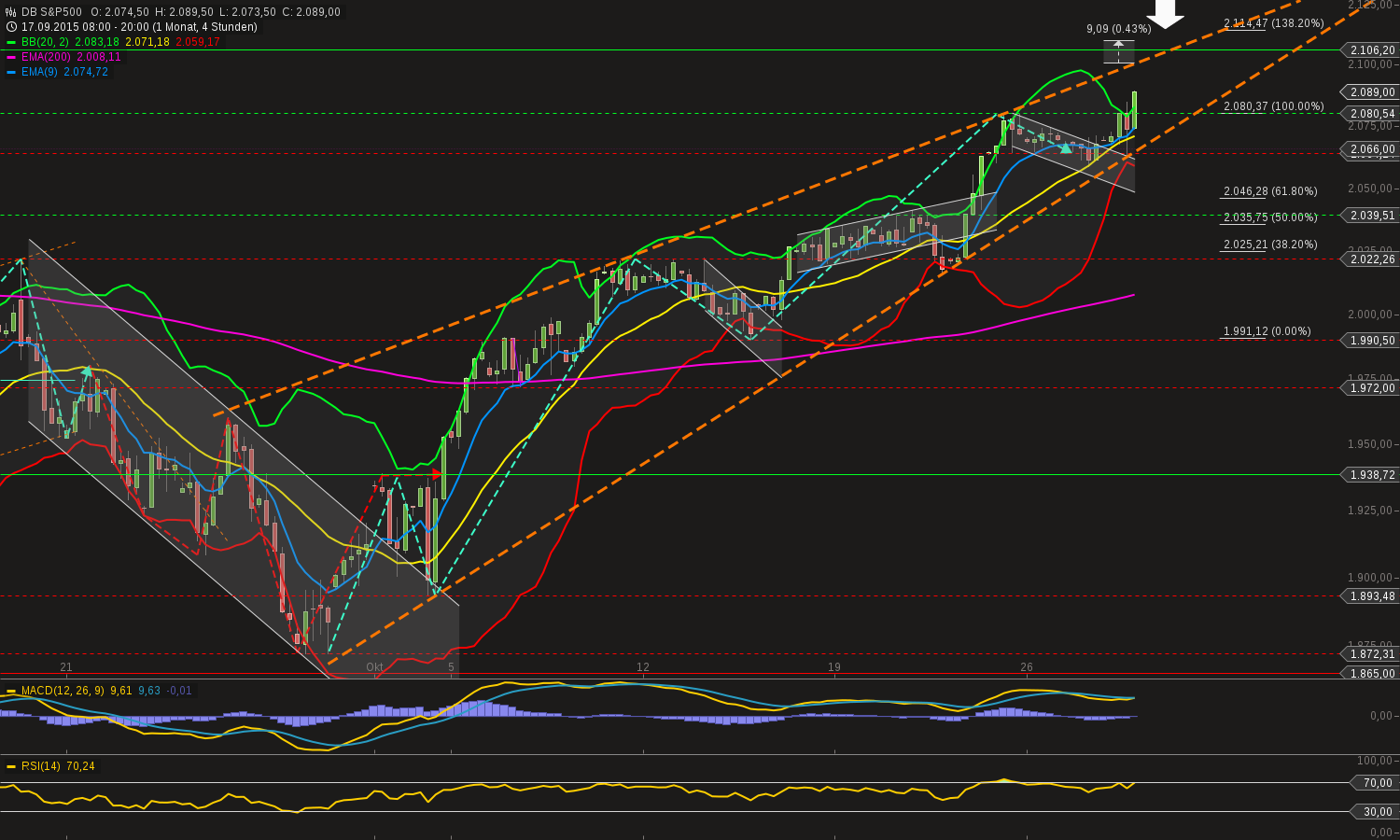Click date label 5 on the time axis

click(x=451, y=667)
